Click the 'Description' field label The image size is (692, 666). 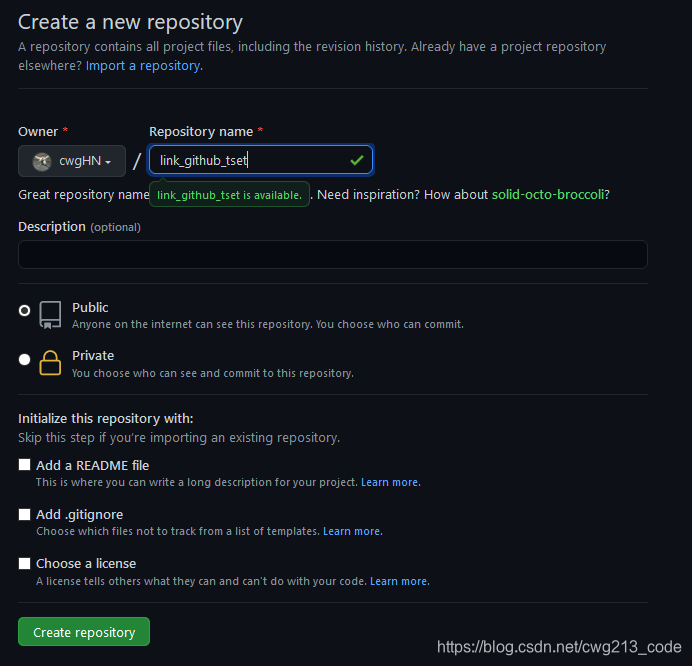pyautogui.click(x=52, y=226)
